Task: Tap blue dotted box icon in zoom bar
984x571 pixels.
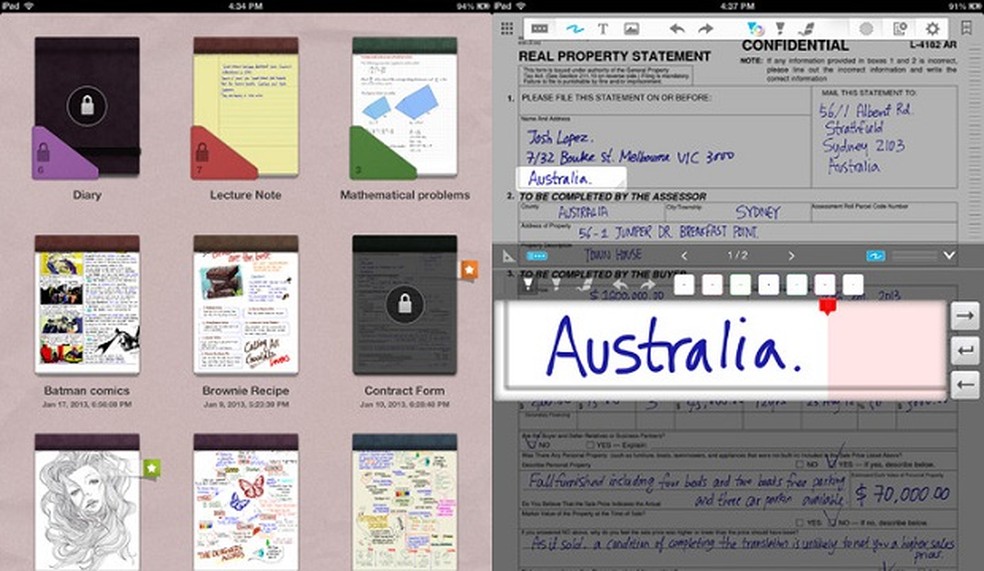Action: (x=537, y=255)
